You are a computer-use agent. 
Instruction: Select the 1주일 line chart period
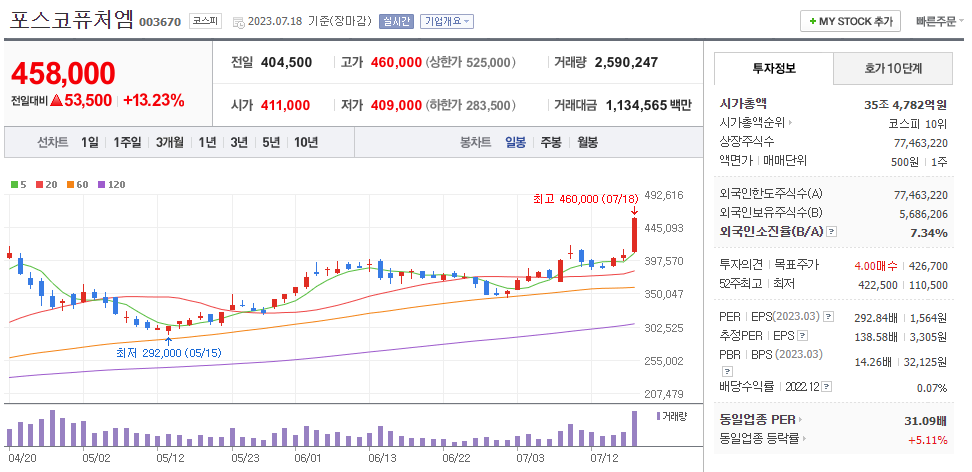[127, 143]
